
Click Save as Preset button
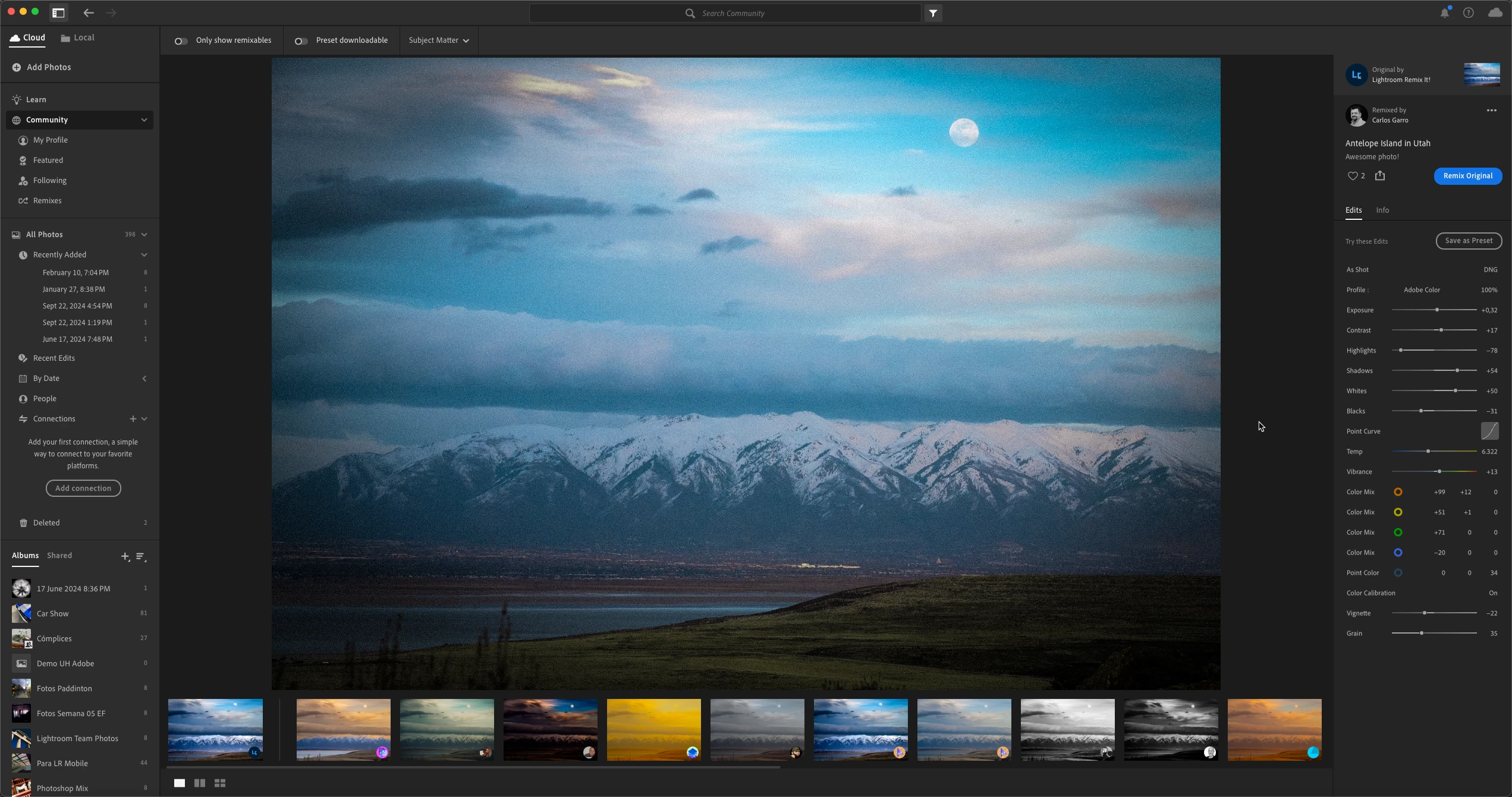pos(1468,241)
